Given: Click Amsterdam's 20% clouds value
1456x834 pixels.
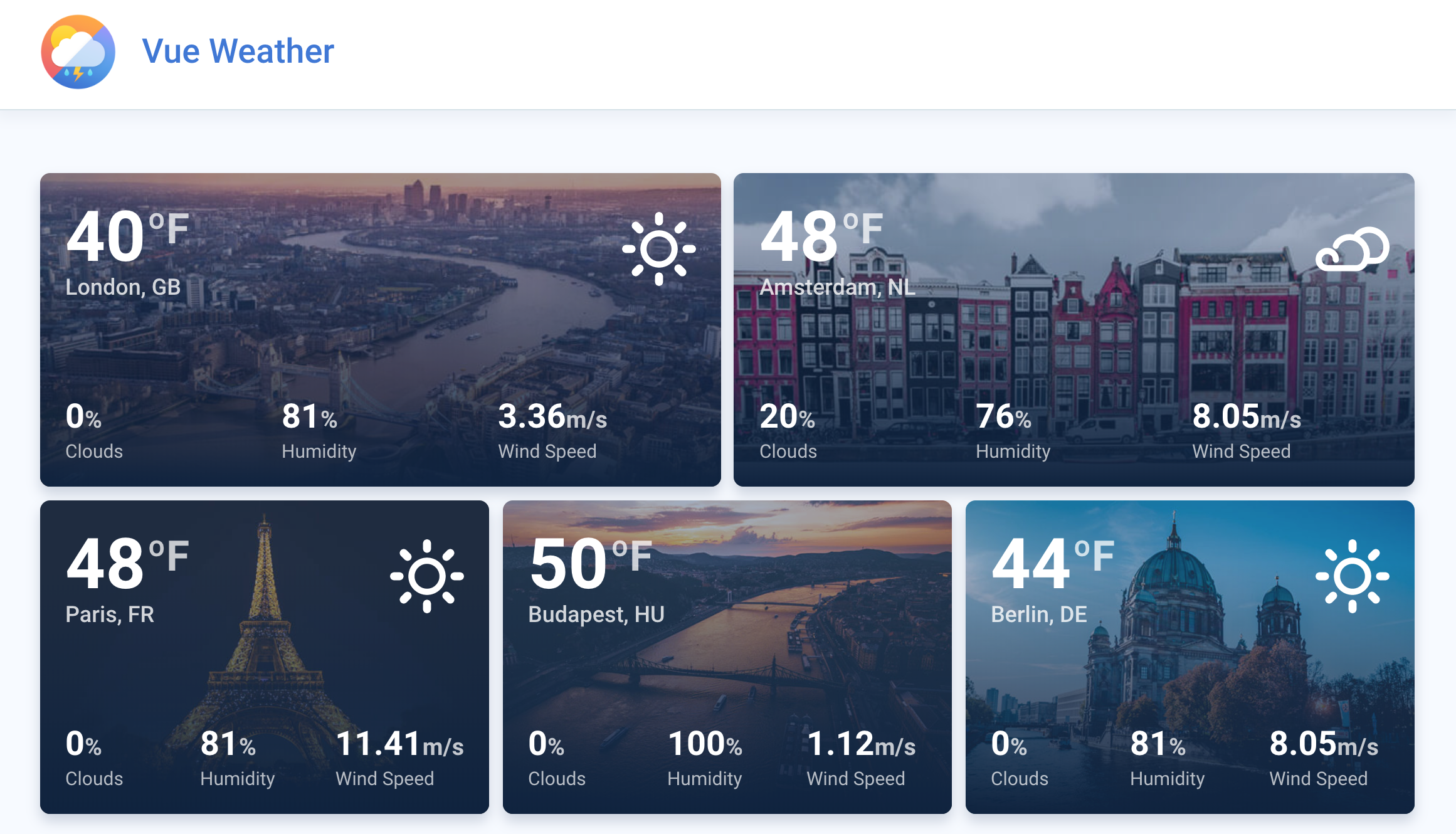Looking at the screenshot, I should 787,416.
